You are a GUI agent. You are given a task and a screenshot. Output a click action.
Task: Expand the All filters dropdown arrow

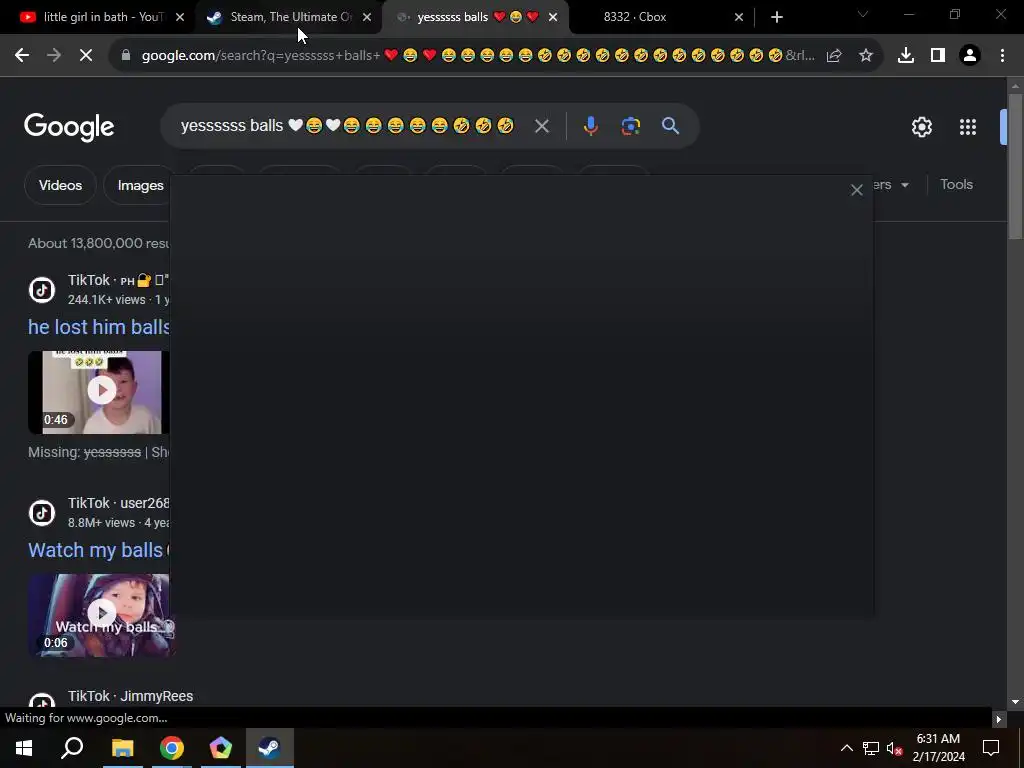coord(905,185)
